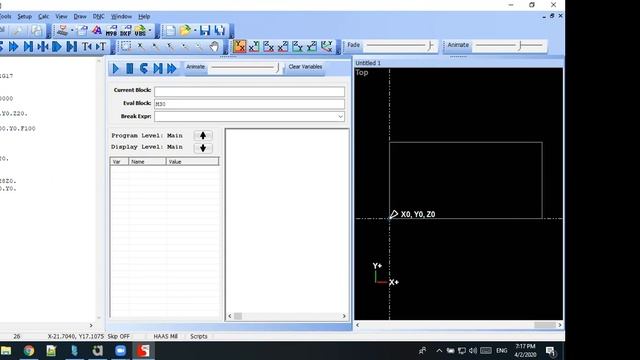The height and width of the screenshot is (360, 640).
Task: Click the Save All double-floppy icon
Action: click(220, 31)
